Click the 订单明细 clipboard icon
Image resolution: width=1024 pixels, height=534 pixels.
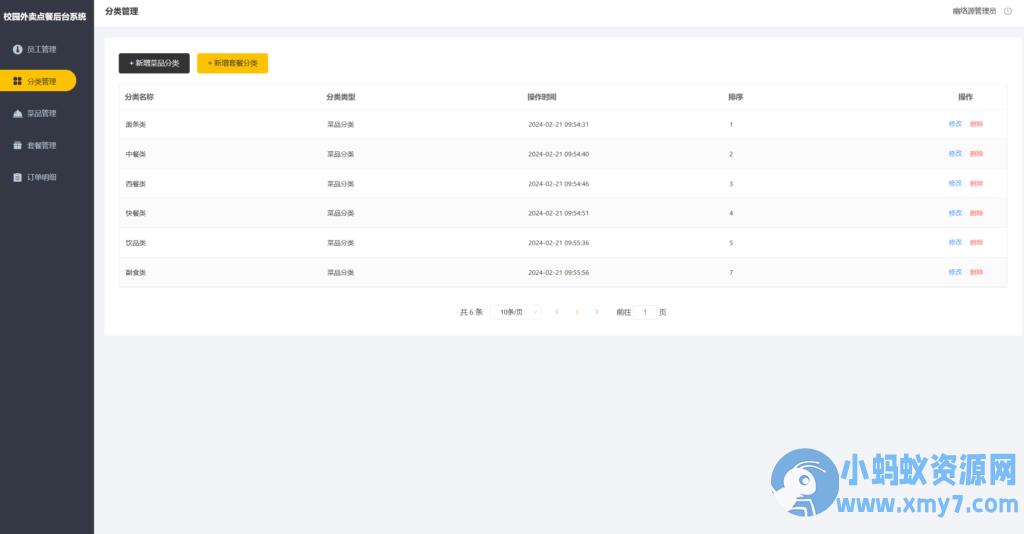18,178
